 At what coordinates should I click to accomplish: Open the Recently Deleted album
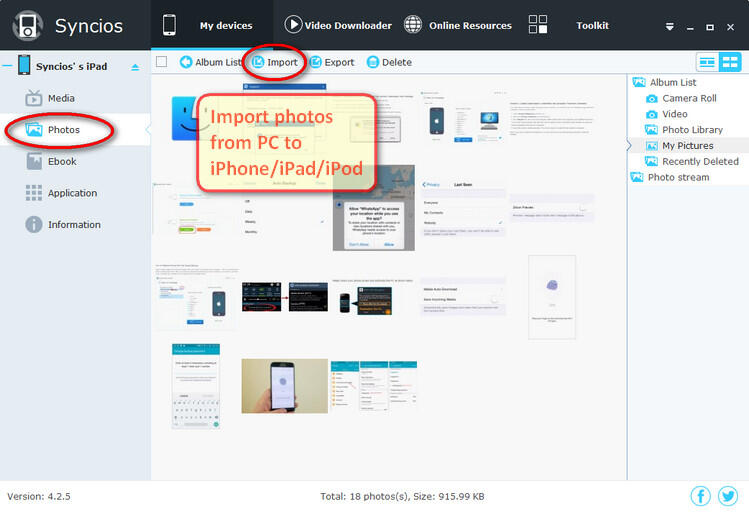coord(700,161)
